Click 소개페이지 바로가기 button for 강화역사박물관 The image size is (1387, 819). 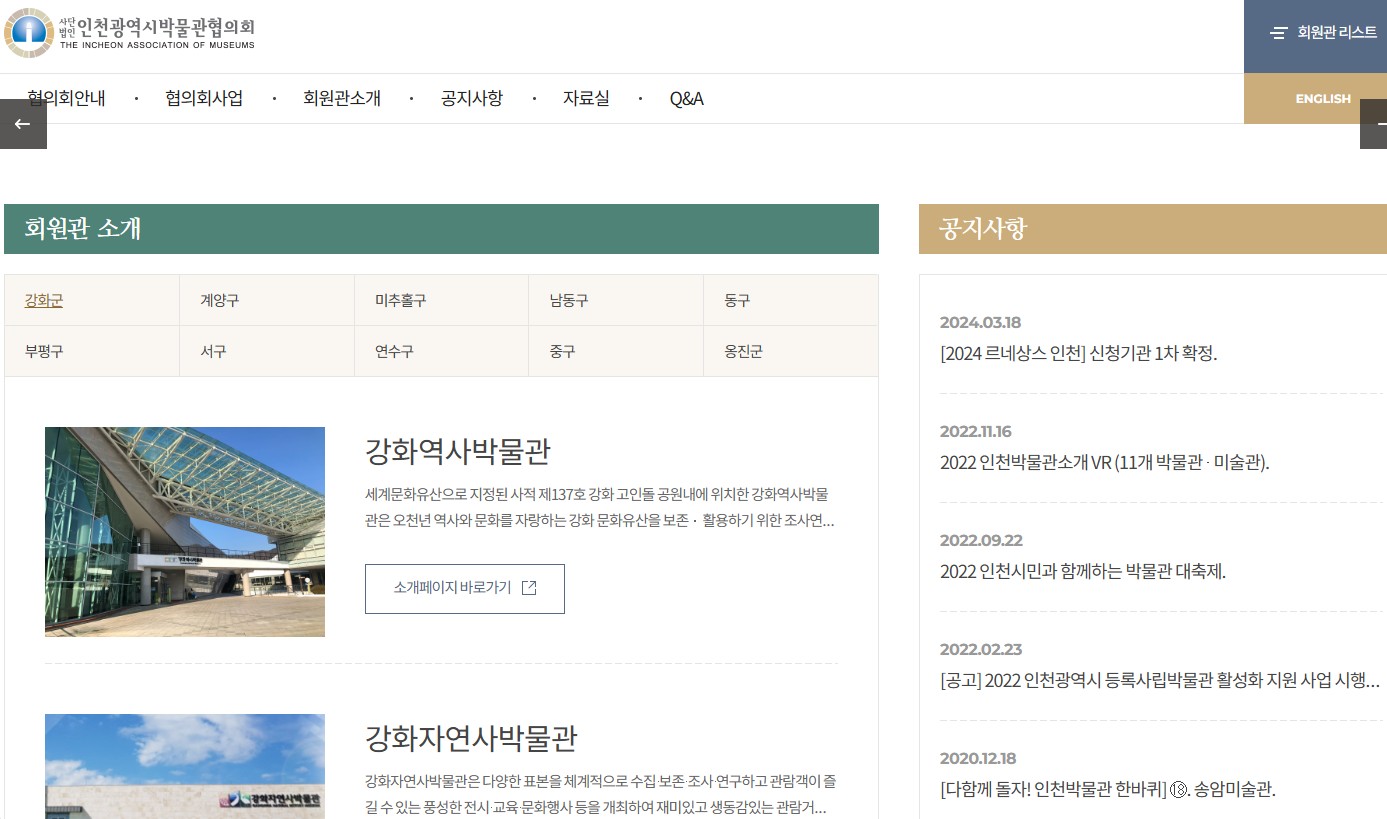coord(465,588)
